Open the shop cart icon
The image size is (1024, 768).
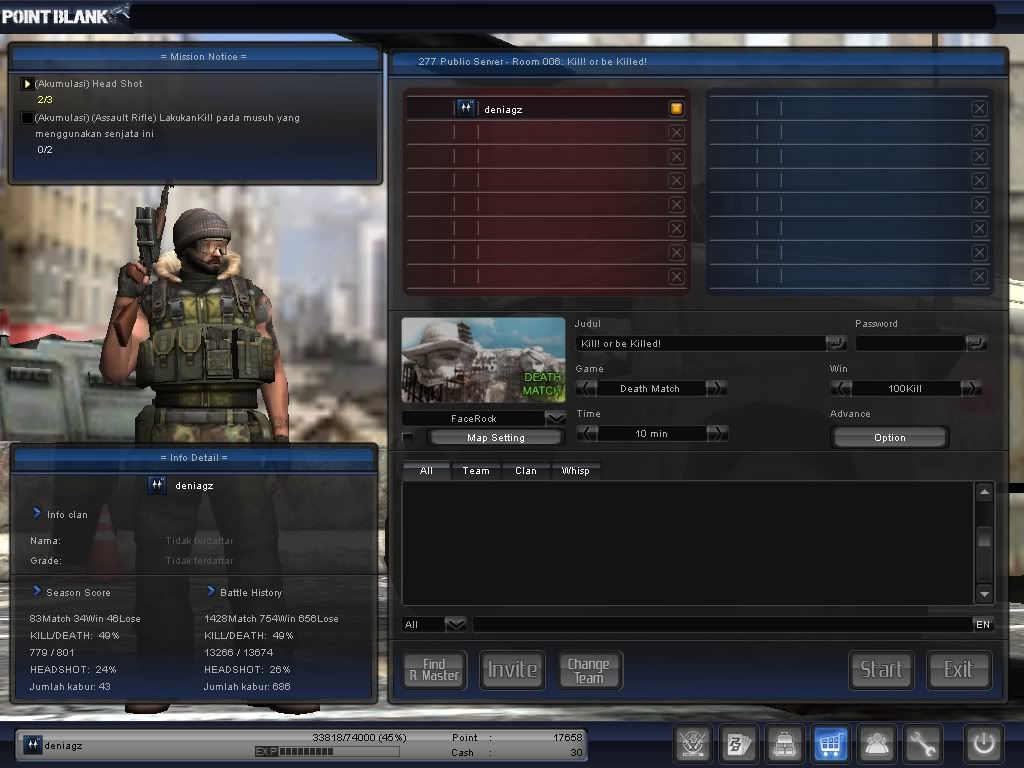pos(830,743)
